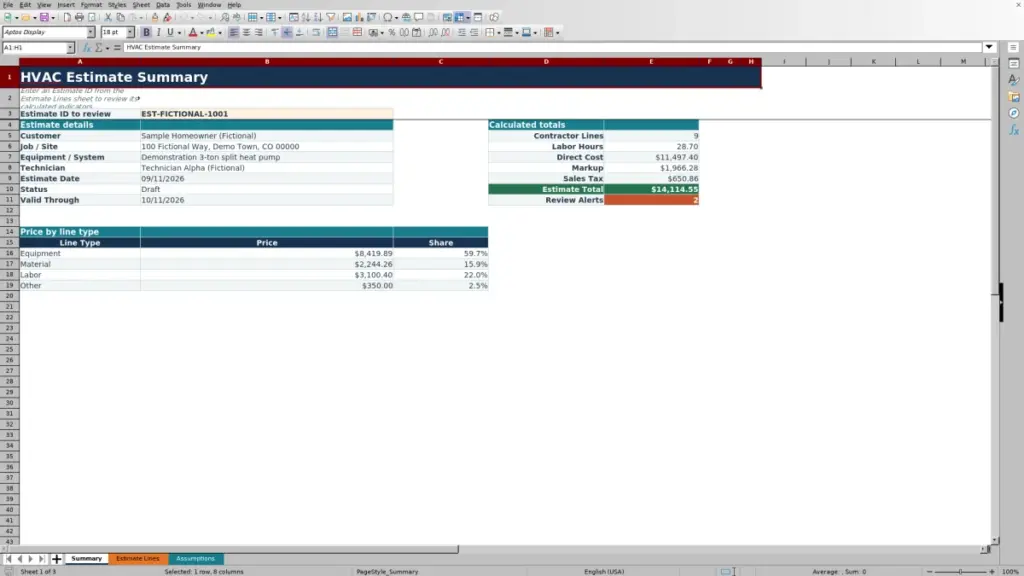1024x576 pixels.
Task: Open the Data menu
Action: [163, 5]
